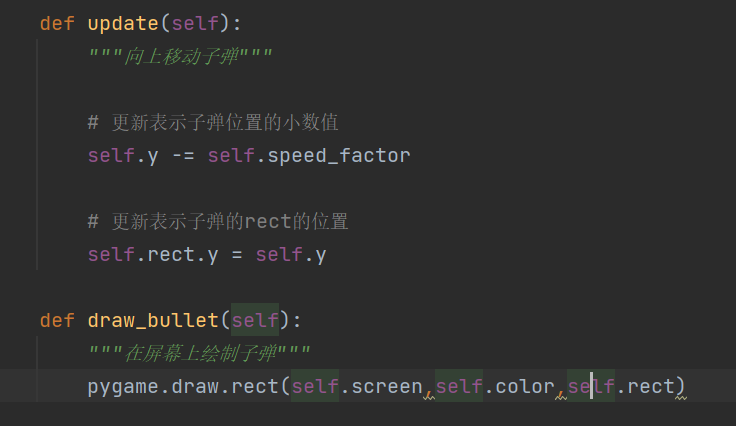Click the self parameter of update
This screenshot has width=736, height=426.
coord(195,23)
